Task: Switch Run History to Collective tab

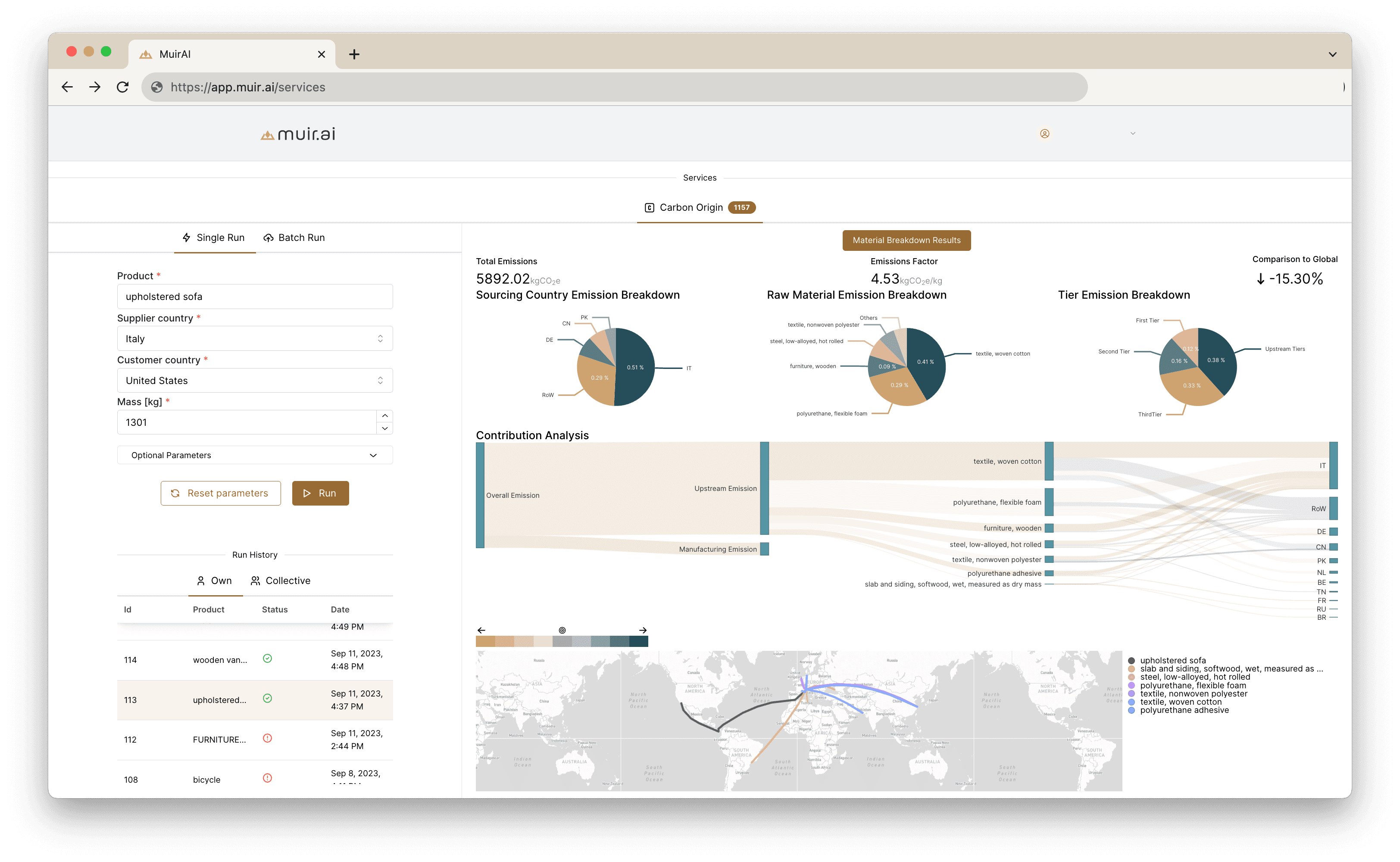Action: [281, 581]
